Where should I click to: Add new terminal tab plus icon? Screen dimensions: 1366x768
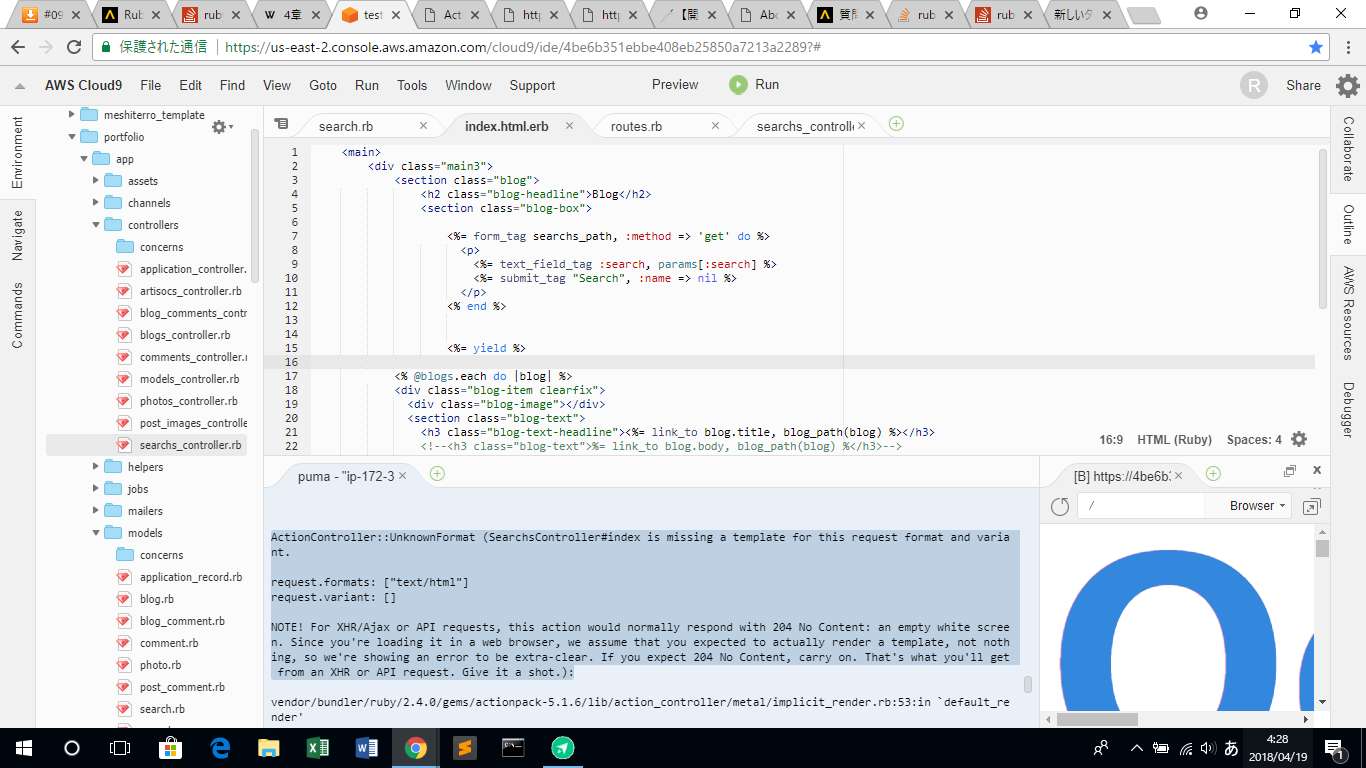437,474
